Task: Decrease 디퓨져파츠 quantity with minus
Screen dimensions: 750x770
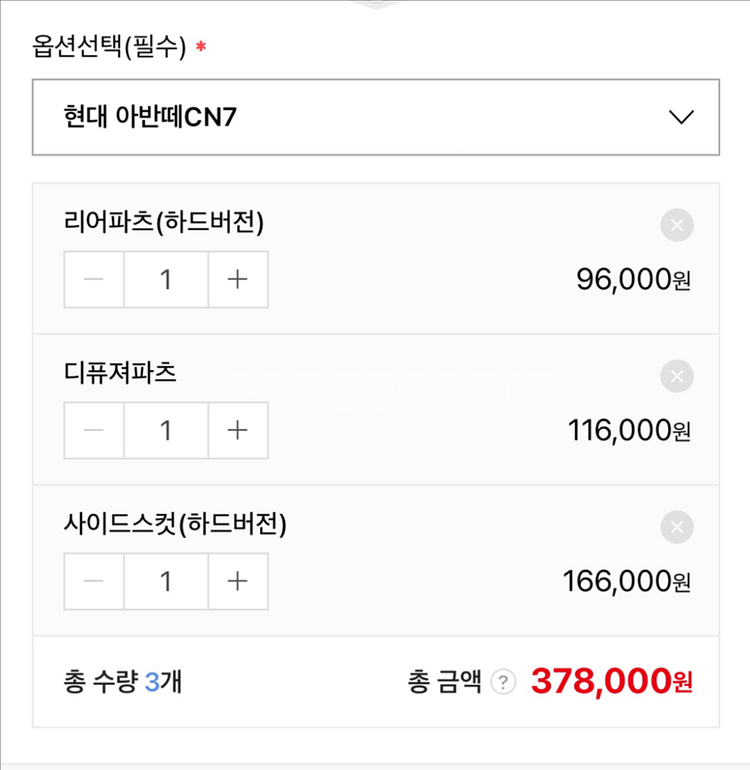Action: coord(94,430)
